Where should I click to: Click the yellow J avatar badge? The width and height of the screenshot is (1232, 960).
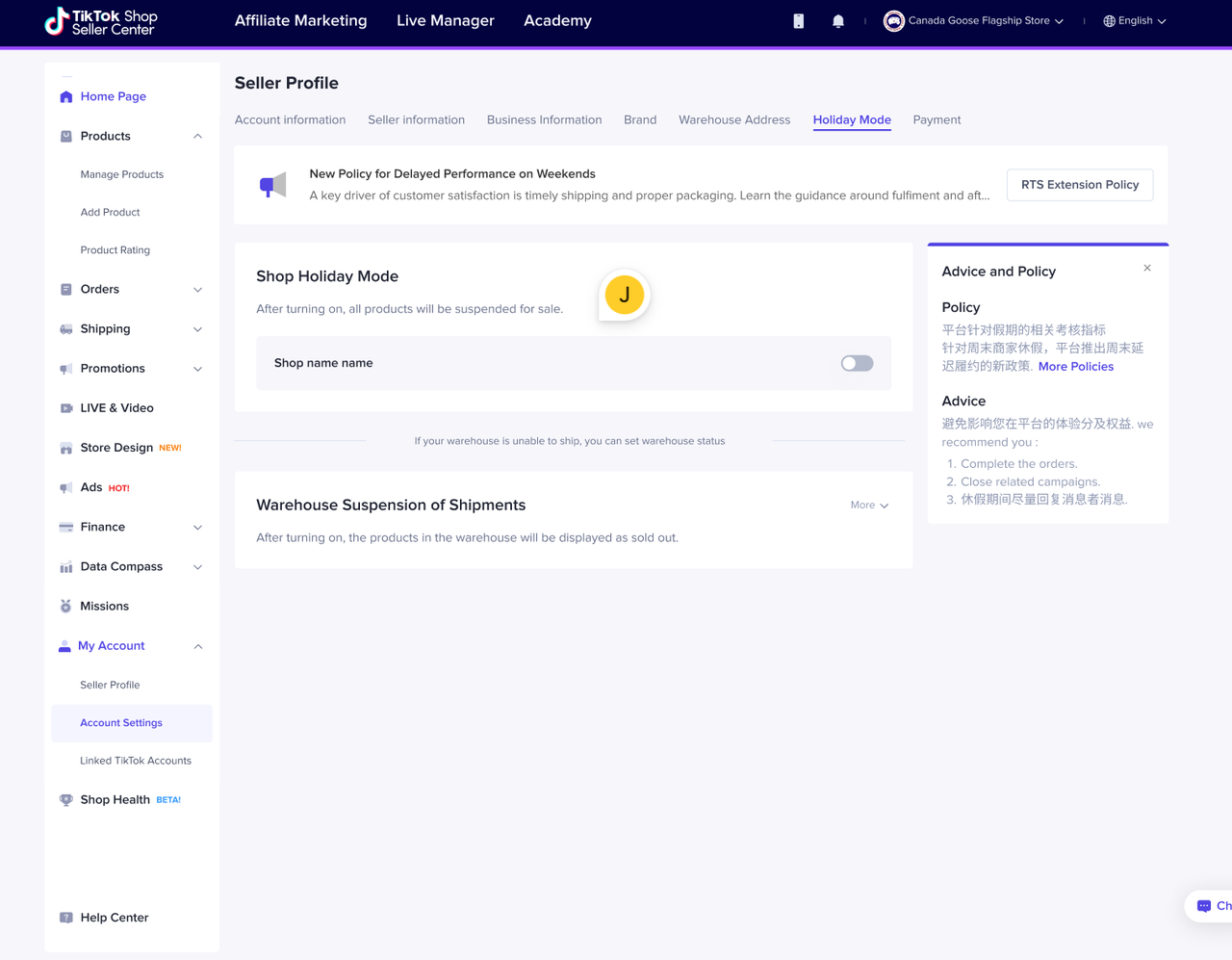click(625, 296)
